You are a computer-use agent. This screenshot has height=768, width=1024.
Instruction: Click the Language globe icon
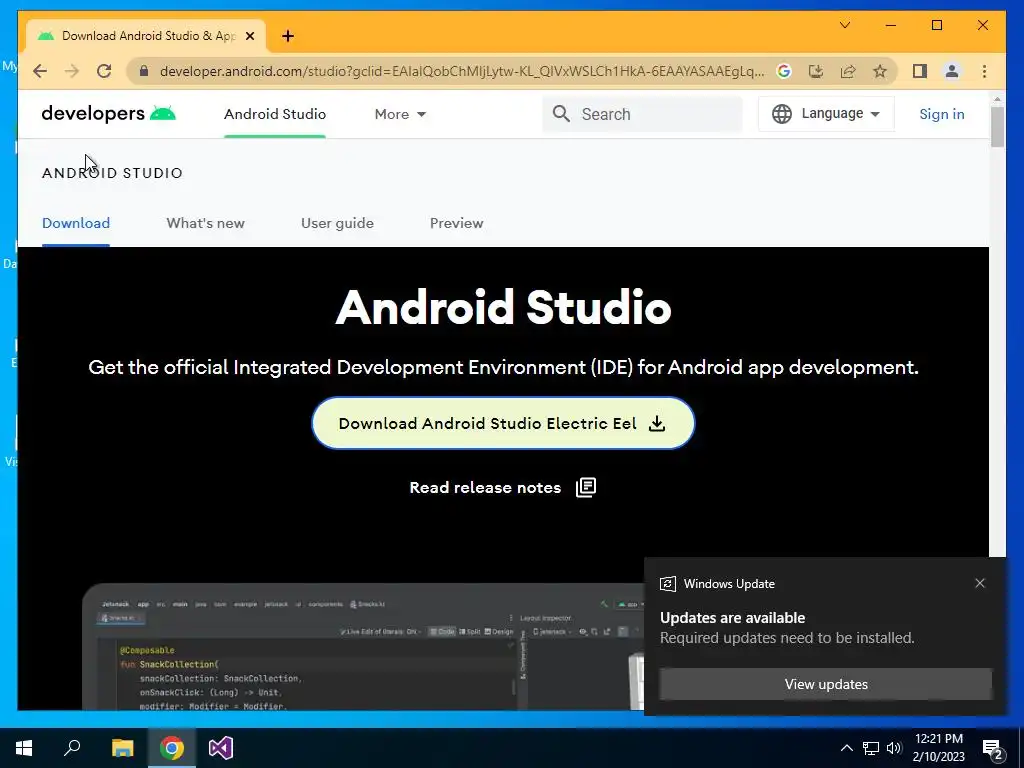click(782, 114)
